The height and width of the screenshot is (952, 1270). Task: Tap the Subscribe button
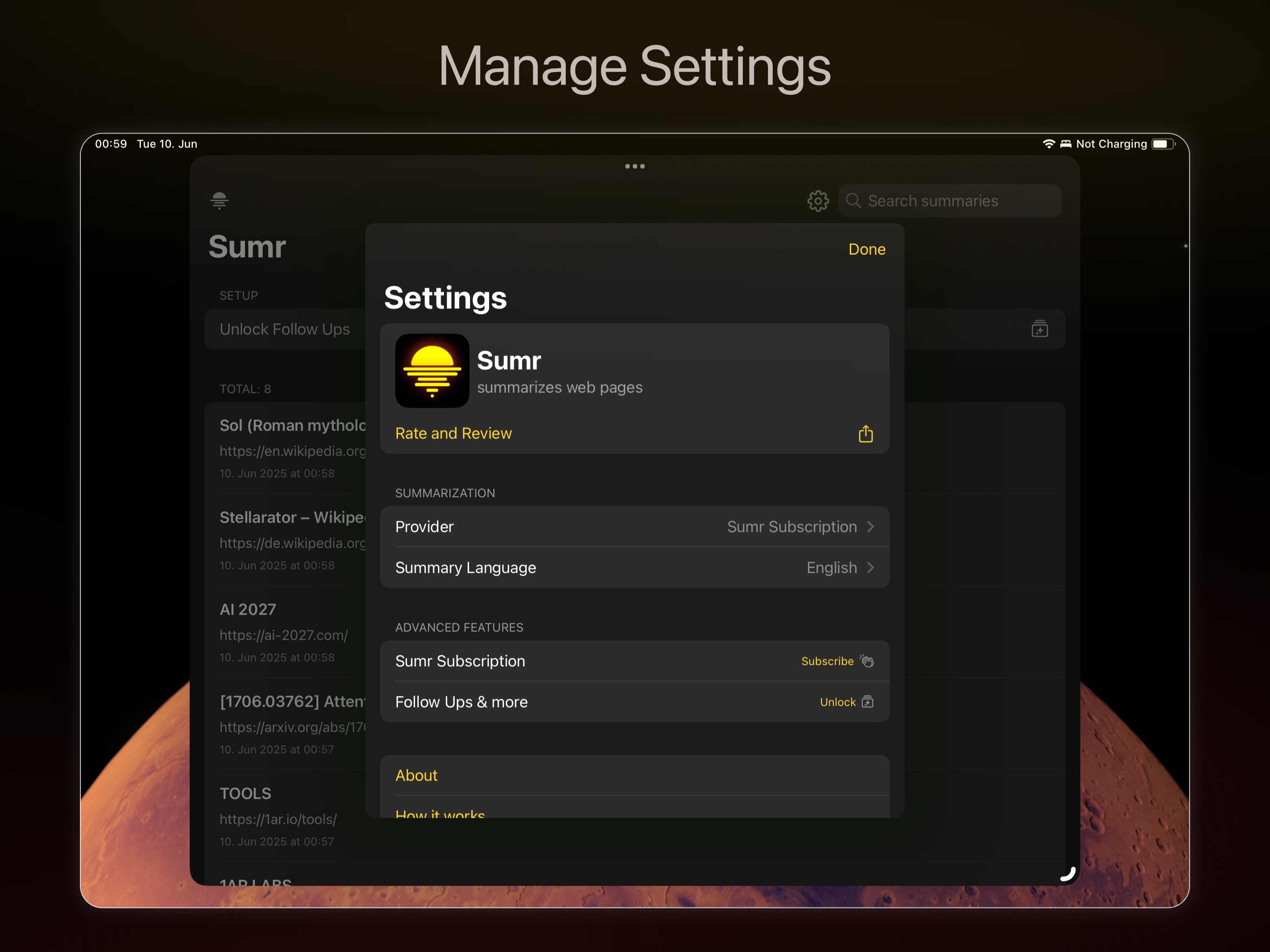pos(827,661)
